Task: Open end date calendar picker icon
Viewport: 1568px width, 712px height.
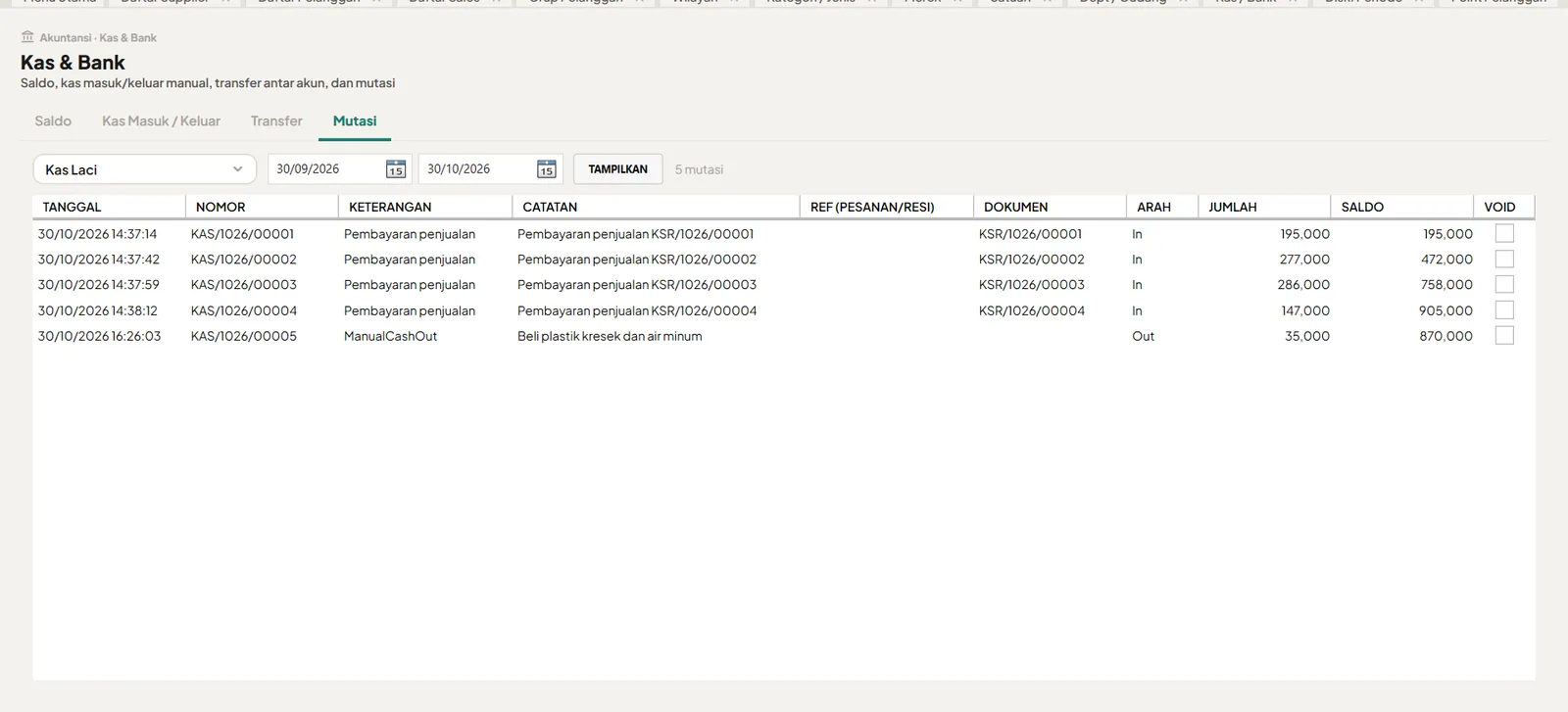Action: coord(547,169)
